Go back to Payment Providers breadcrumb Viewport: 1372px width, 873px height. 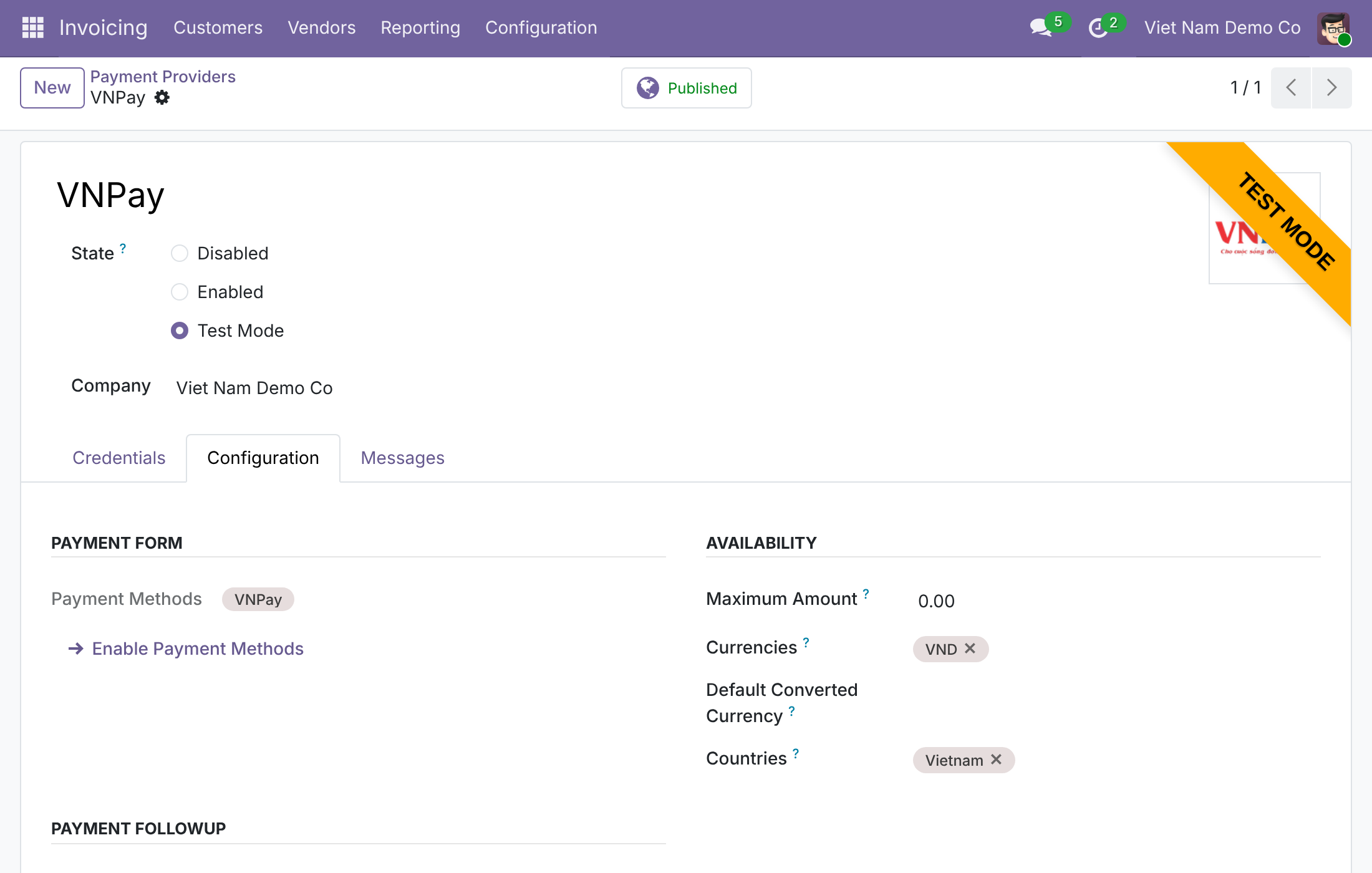[163, 77]
